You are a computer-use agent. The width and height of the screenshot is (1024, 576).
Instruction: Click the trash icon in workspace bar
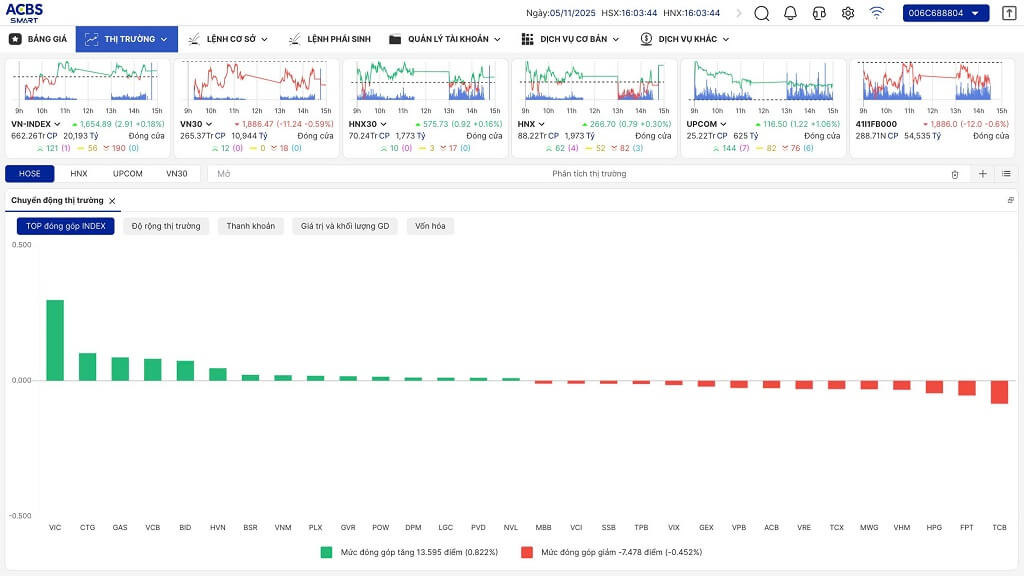point(954,174)
